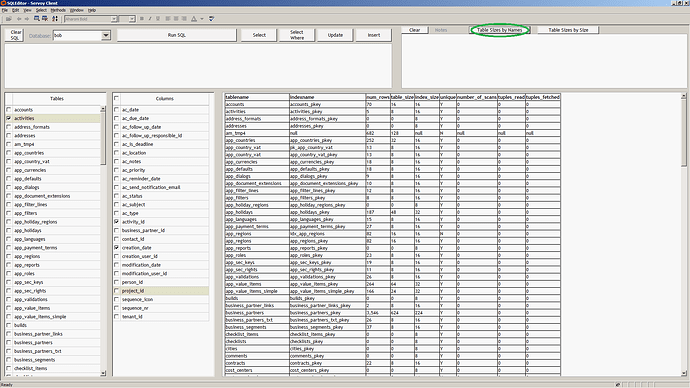Screen dimensions: 690x388
Task: Click the Find records toolbar icon
Action: [37, 19]
